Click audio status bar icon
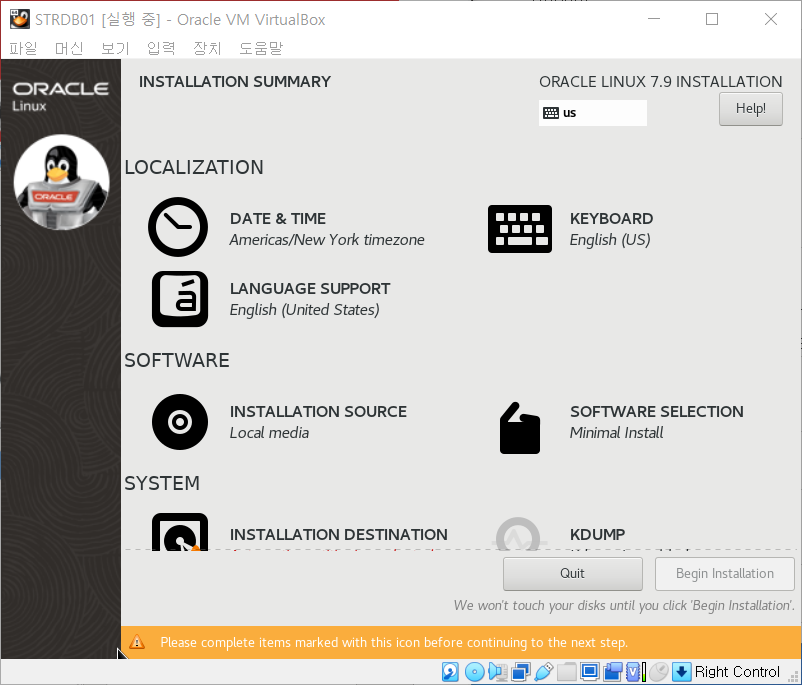802x685 pixels. (x=498, y=672)
